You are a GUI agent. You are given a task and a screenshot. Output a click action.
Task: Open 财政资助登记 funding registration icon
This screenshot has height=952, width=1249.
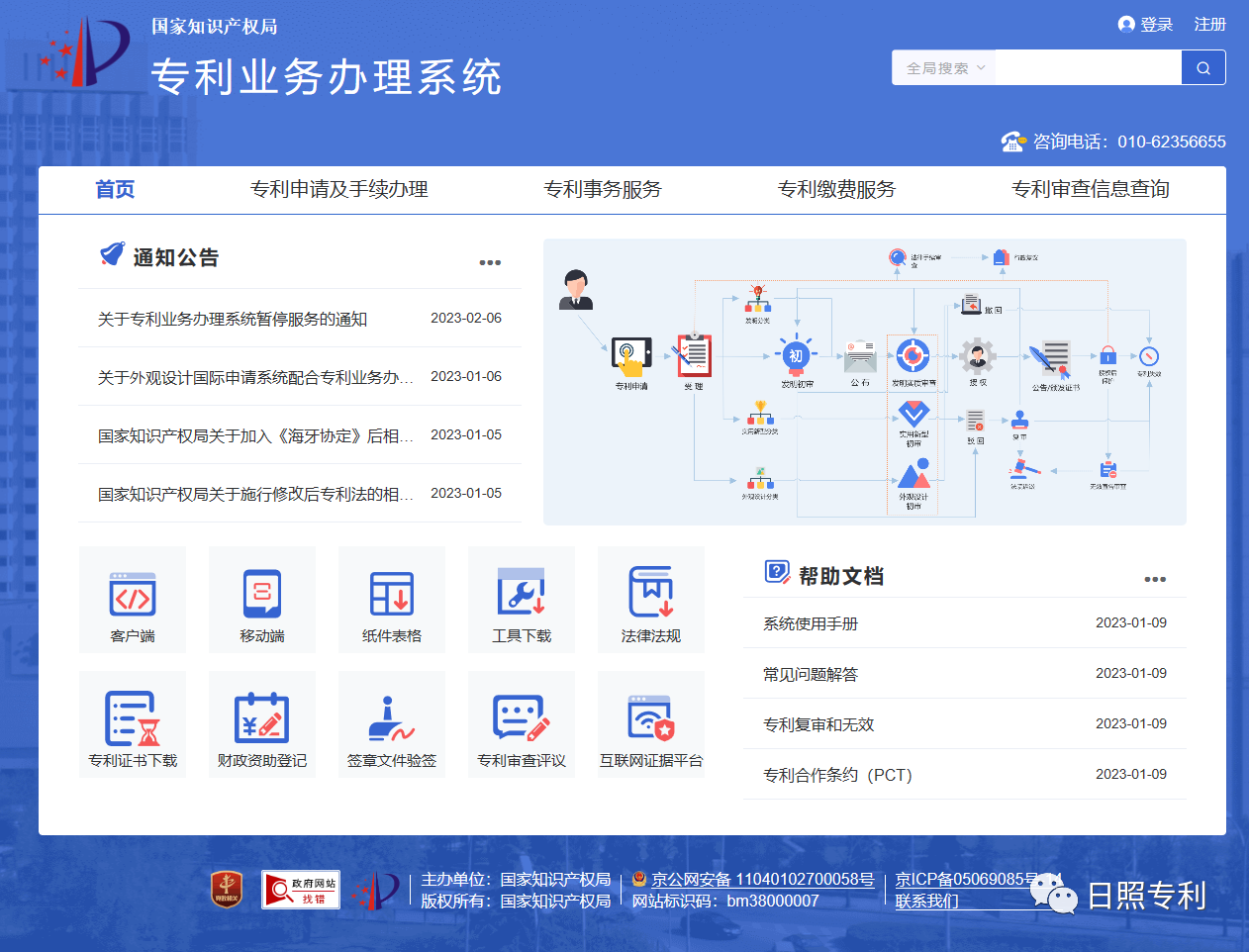(262, 721)
